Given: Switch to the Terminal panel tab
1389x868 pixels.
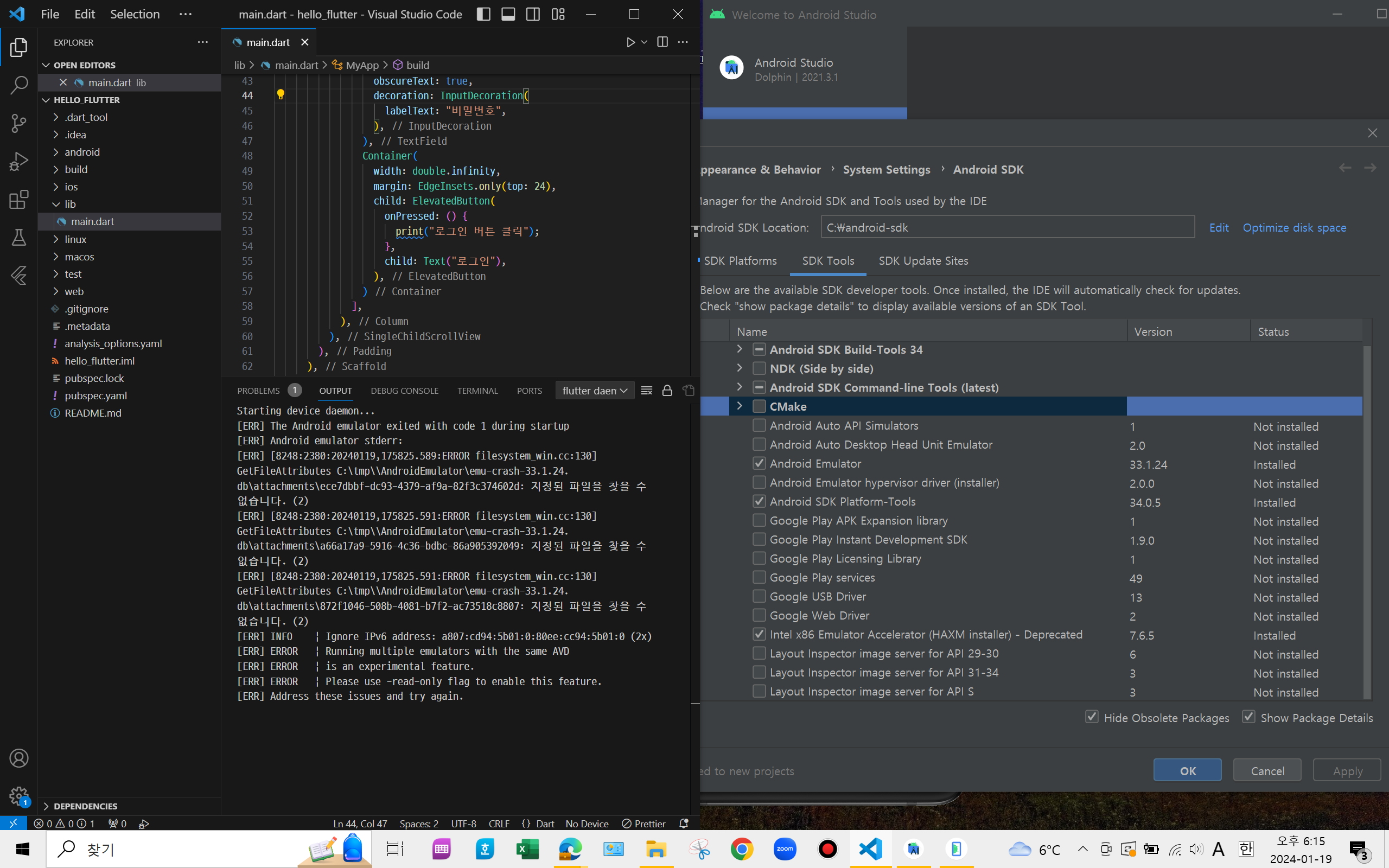Looking at the screenshot, I should pos(477,391).
